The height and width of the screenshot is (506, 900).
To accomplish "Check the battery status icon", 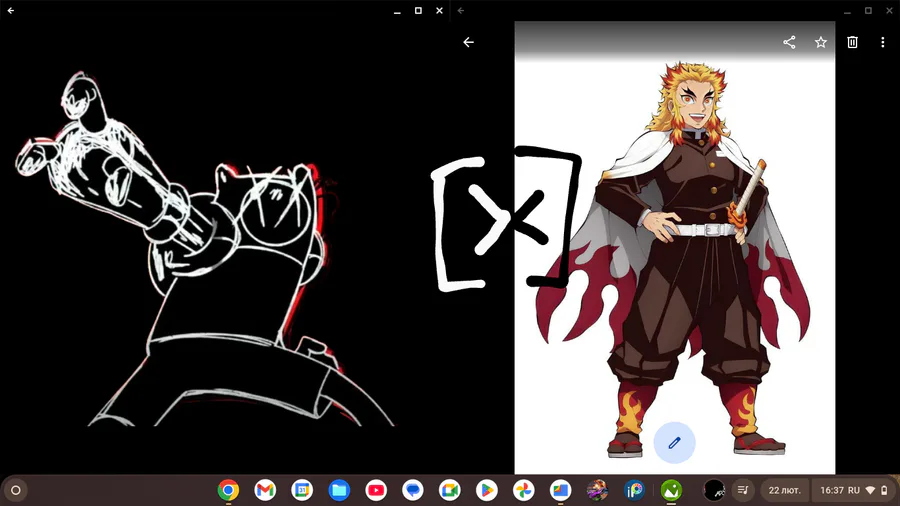I will pyautogui.click(x=884, y=490).
